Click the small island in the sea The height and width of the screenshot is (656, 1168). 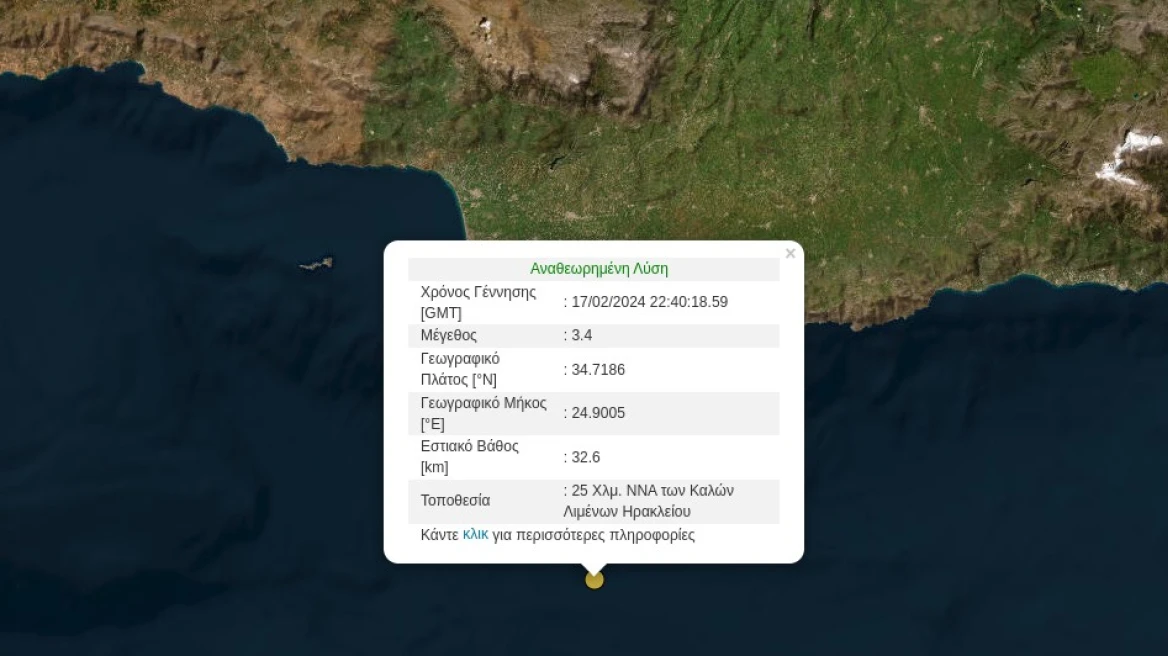(316, 264)
